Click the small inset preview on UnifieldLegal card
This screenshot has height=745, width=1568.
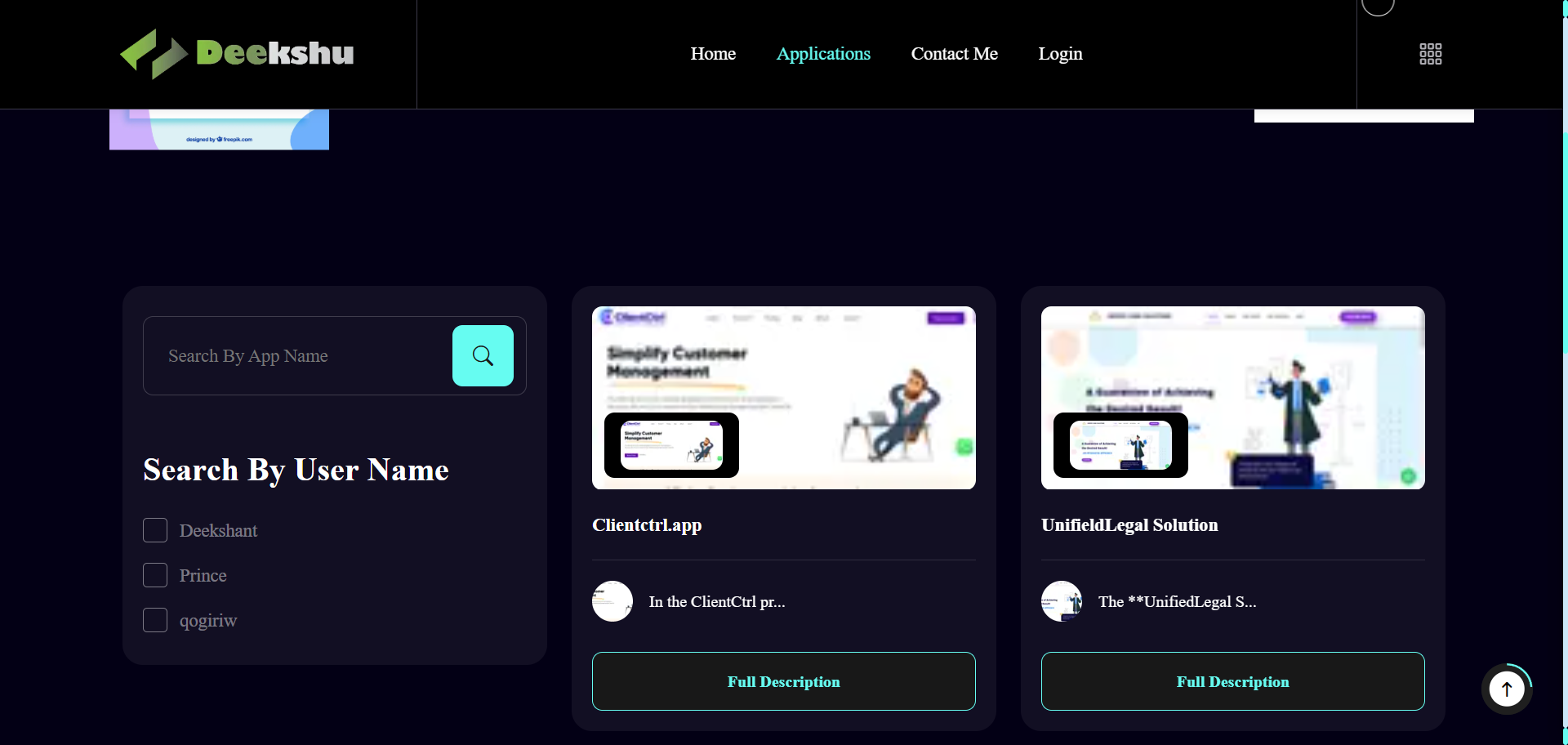[1120, 445]
